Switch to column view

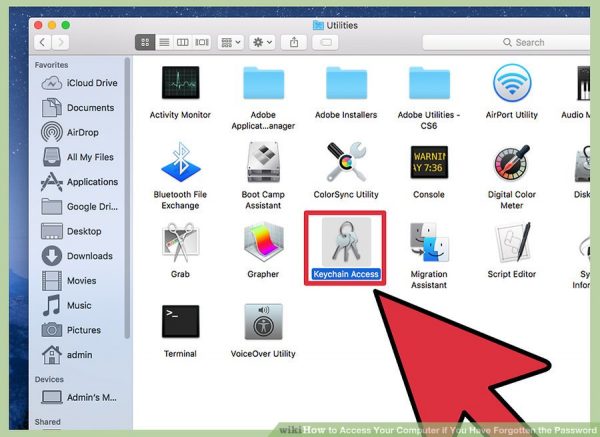click(183, 42)
